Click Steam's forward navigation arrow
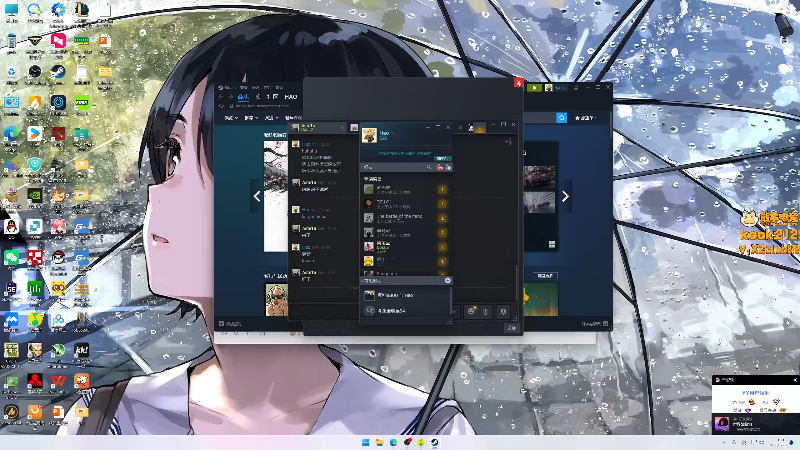Image resolution: width=800 pixels, height=450 pixels. [230, 96]
